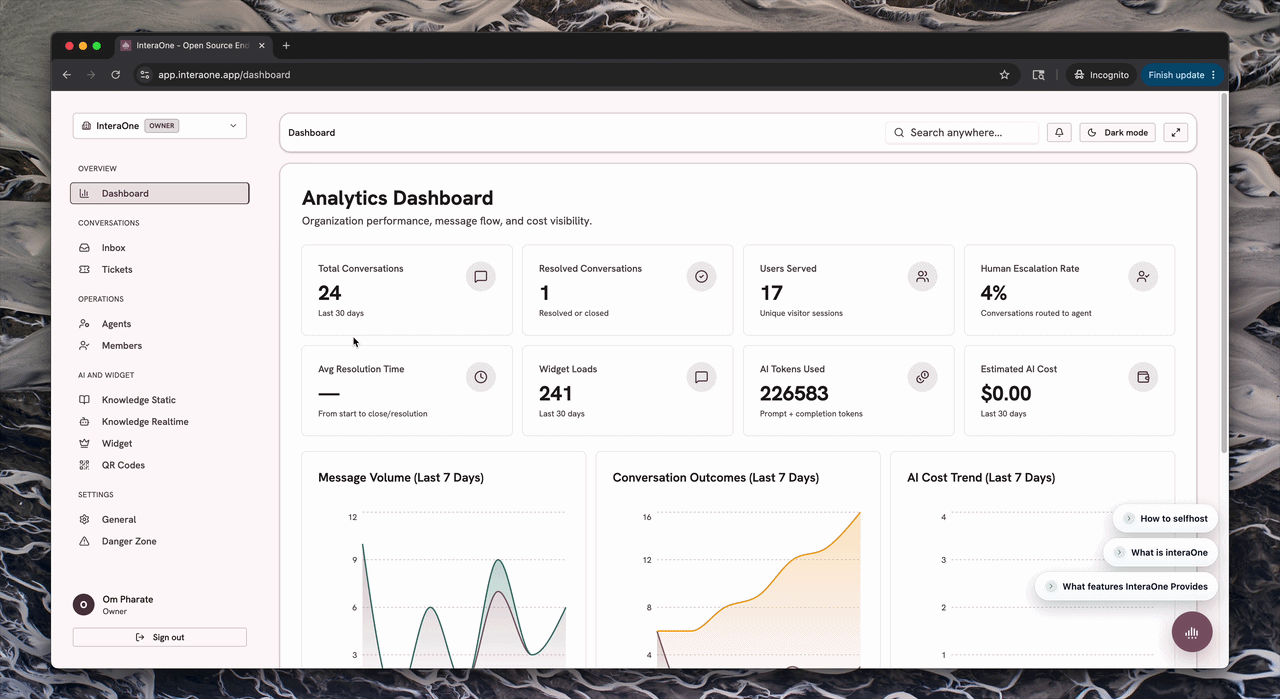Click the Danger Zone warning triangle icon
Image resolution: width=1280 pixels, height=699 pixels.
[x=84, y=541]
